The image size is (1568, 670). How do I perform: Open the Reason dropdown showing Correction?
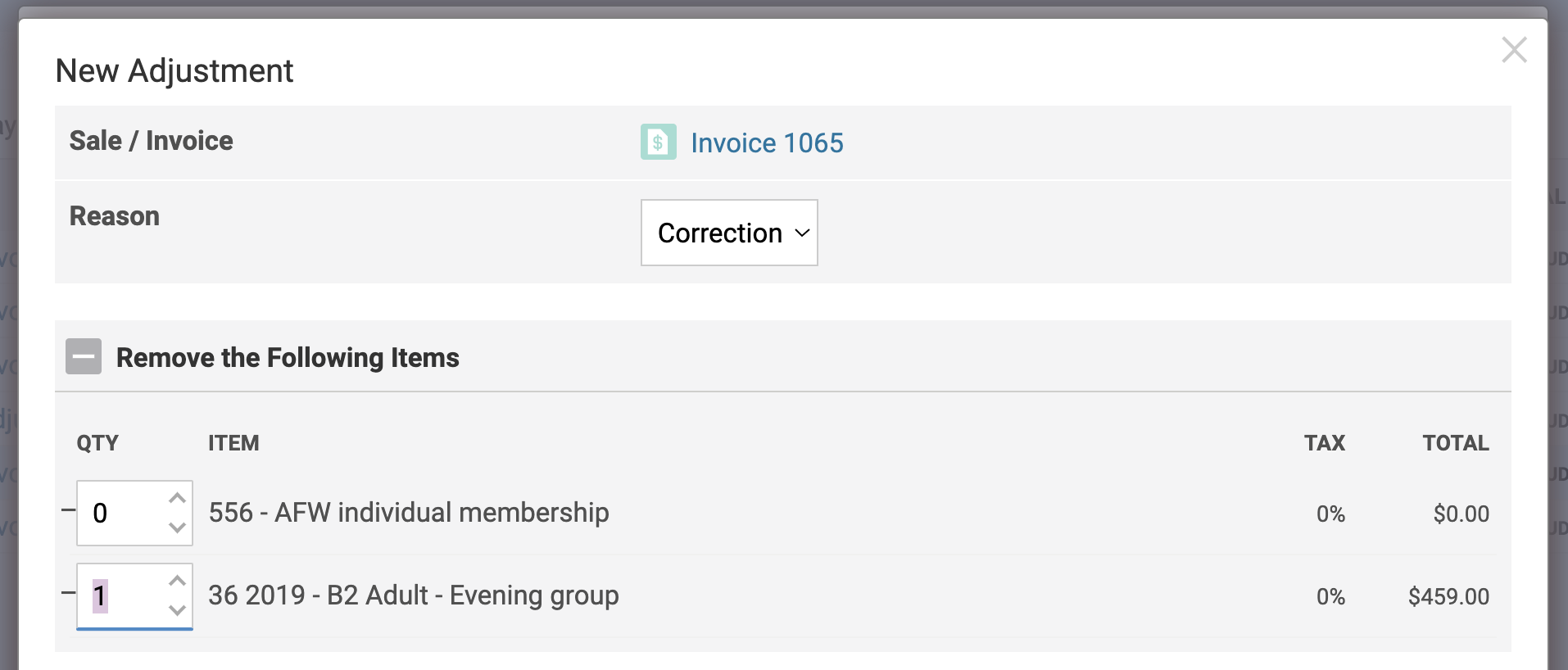728,233
